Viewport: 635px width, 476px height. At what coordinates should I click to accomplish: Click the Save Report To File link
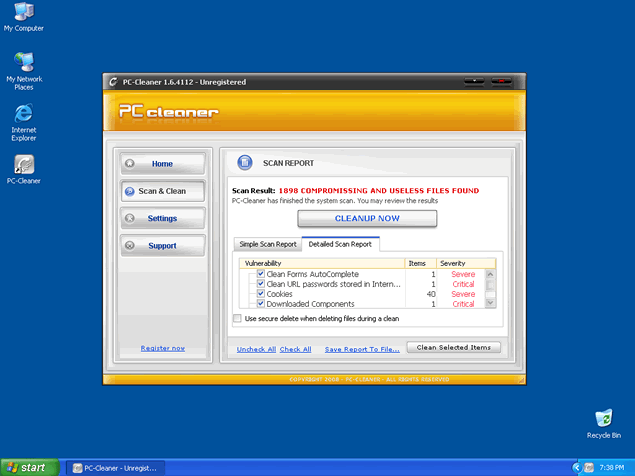click(x=362, y=349)
